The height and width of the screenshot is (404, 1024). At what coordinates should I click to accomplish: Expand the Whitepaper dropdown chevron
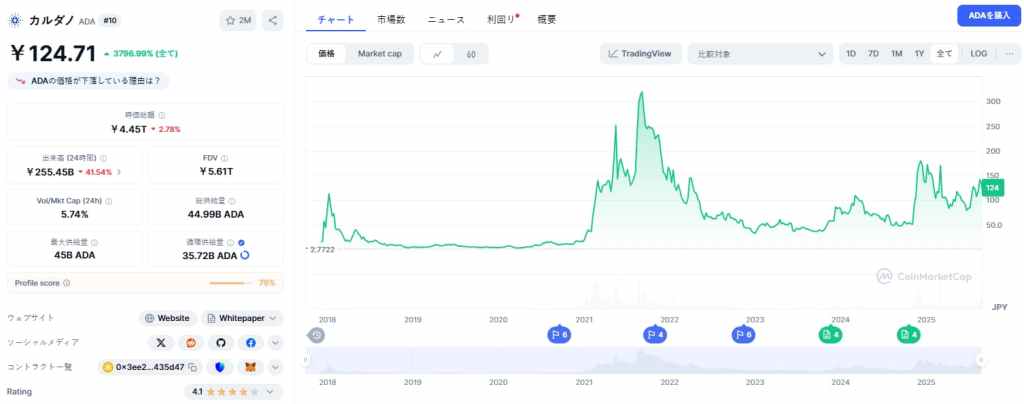273,319
